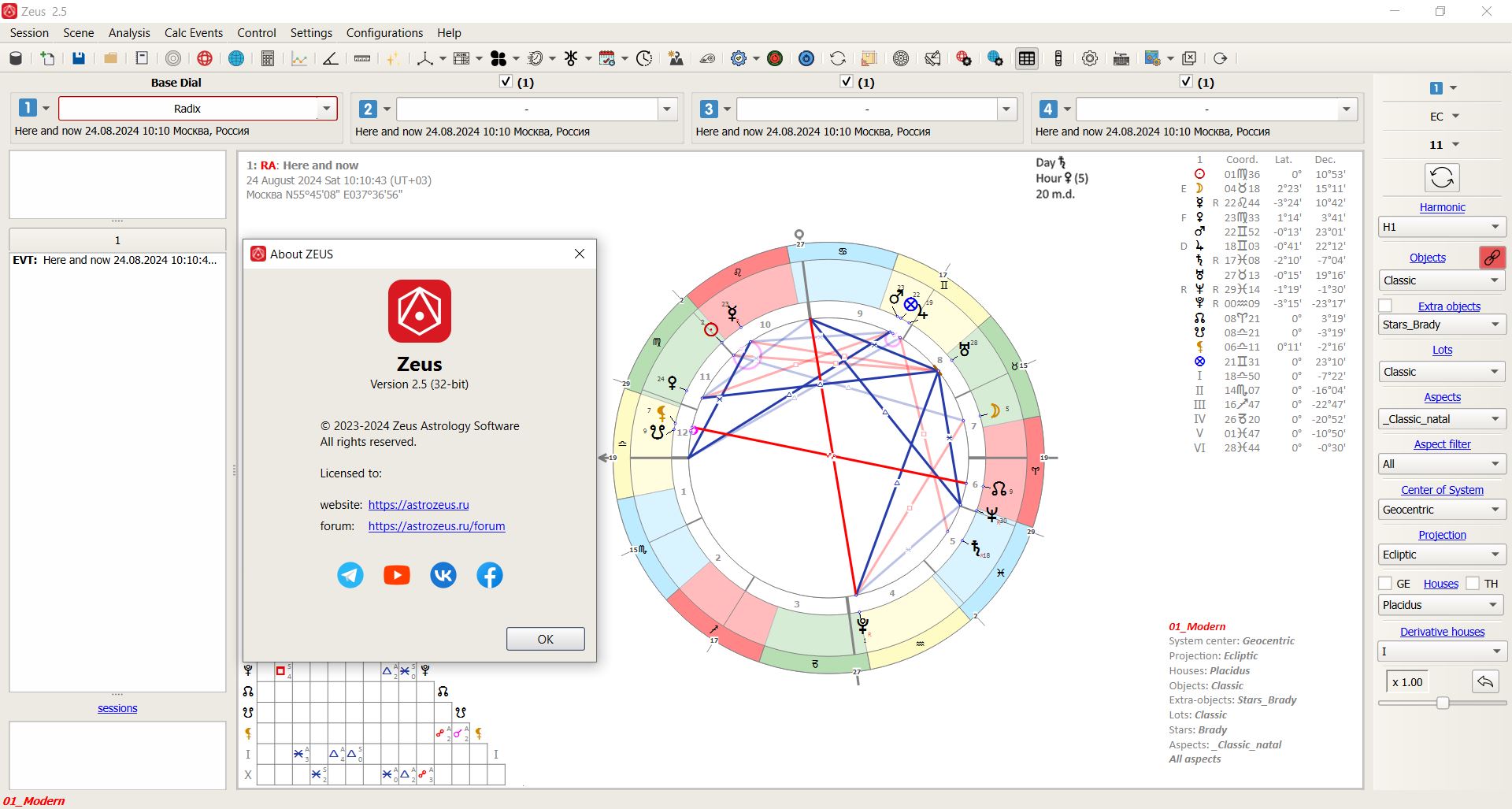
Task: Click the zoom scale slider handle
Action: pos(1443,703)
